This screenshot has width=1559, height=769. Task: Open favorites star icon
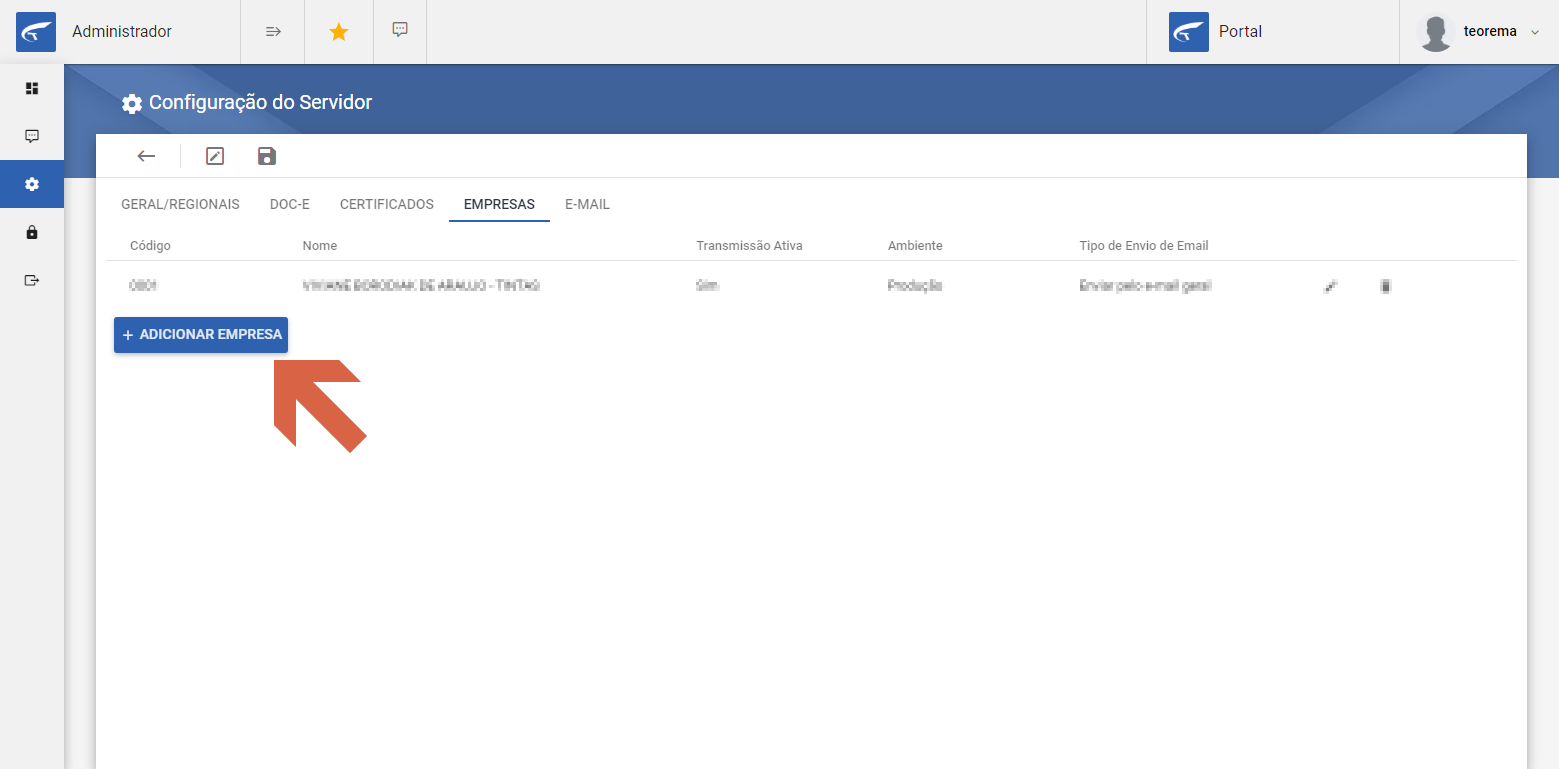click(x=339, y=32)
